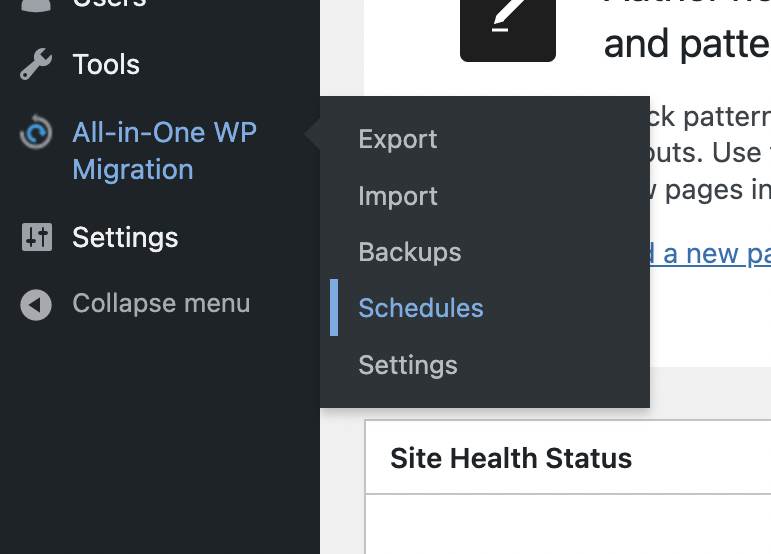
Task: Select Import in the migration submenu
Action: (398, 196)
